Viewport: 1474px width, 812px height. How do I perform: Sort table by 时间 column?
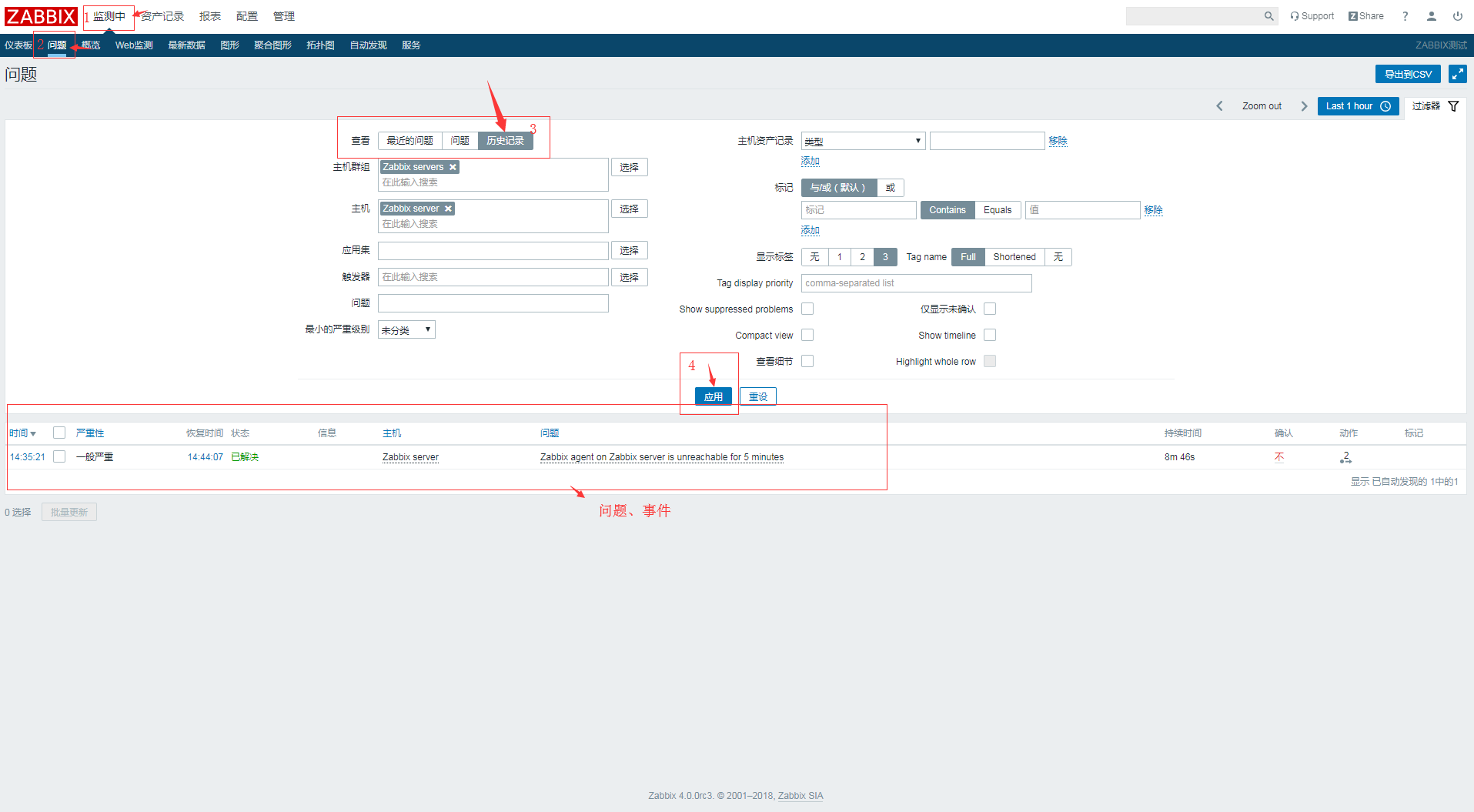(x=22, y=433)
